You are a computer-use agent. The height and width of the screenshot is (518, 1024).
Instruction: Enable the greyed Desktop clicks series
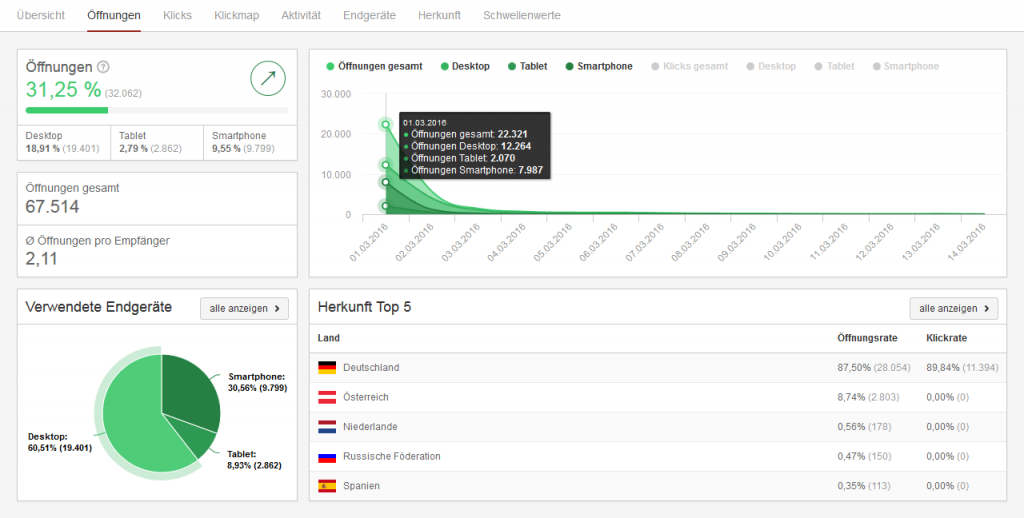pyautogui.click(x=771, y=66)
